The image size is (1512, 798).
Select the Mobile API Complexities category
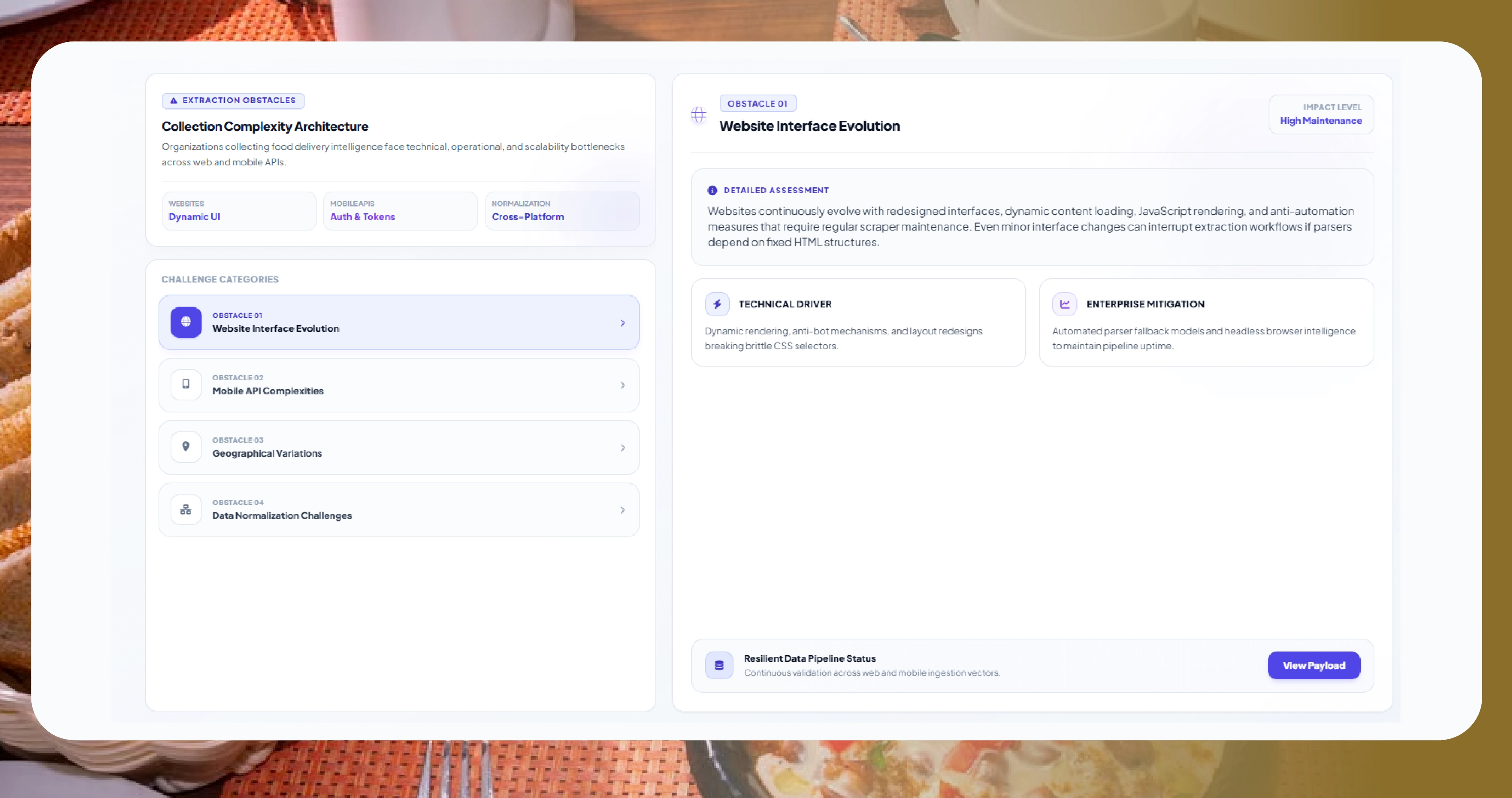(x=399, y=385)
